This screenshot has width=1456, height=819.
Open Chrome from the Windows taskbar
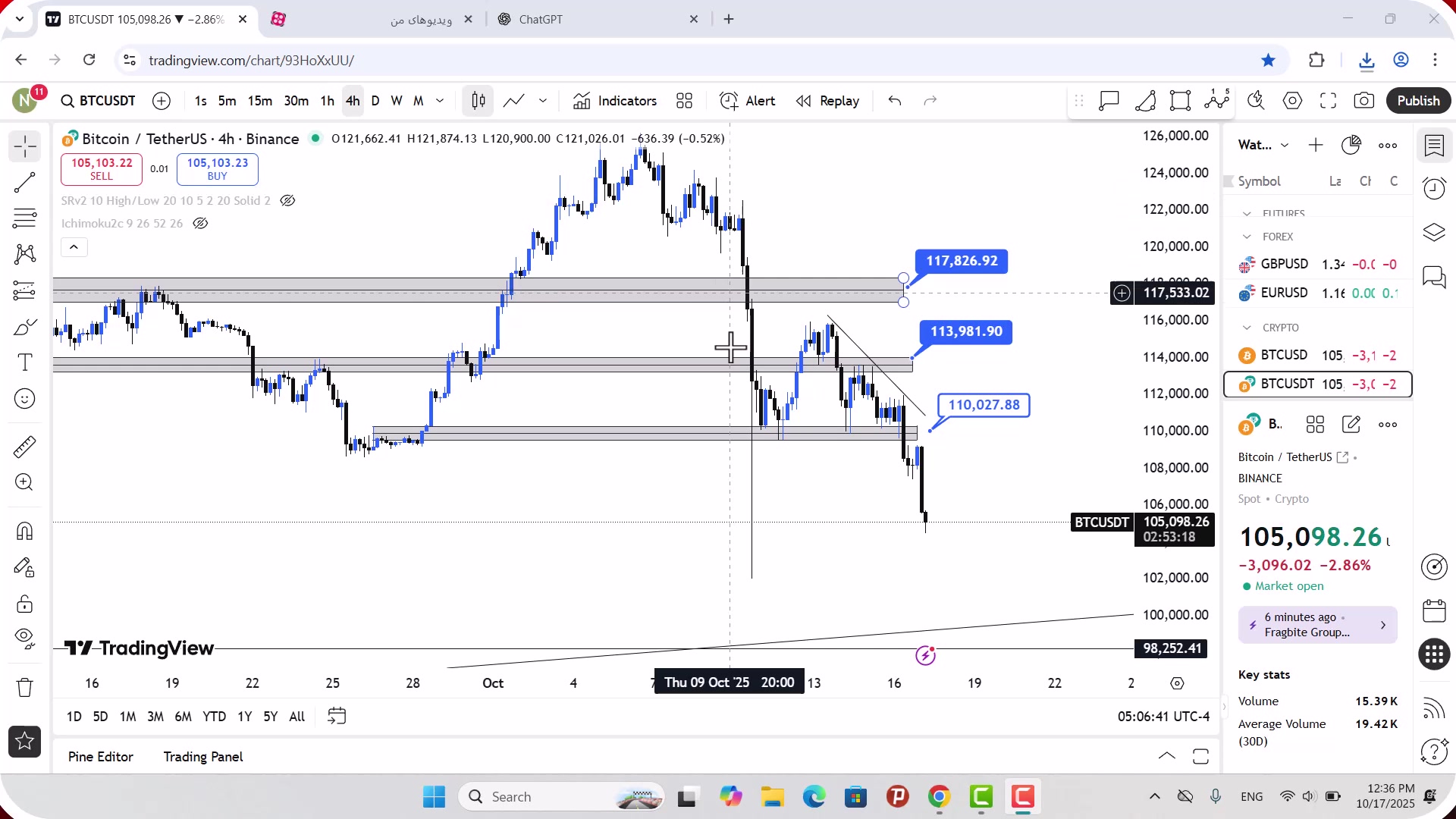click(939, 797)
